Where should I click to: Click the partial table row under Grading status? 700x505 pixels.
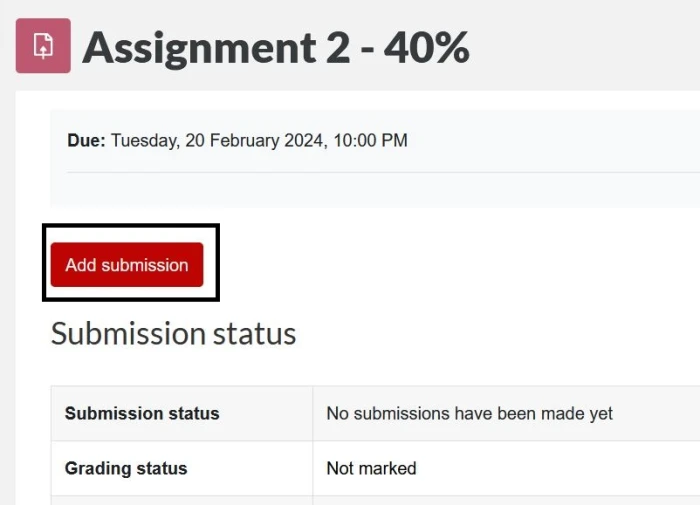[375, 500]
